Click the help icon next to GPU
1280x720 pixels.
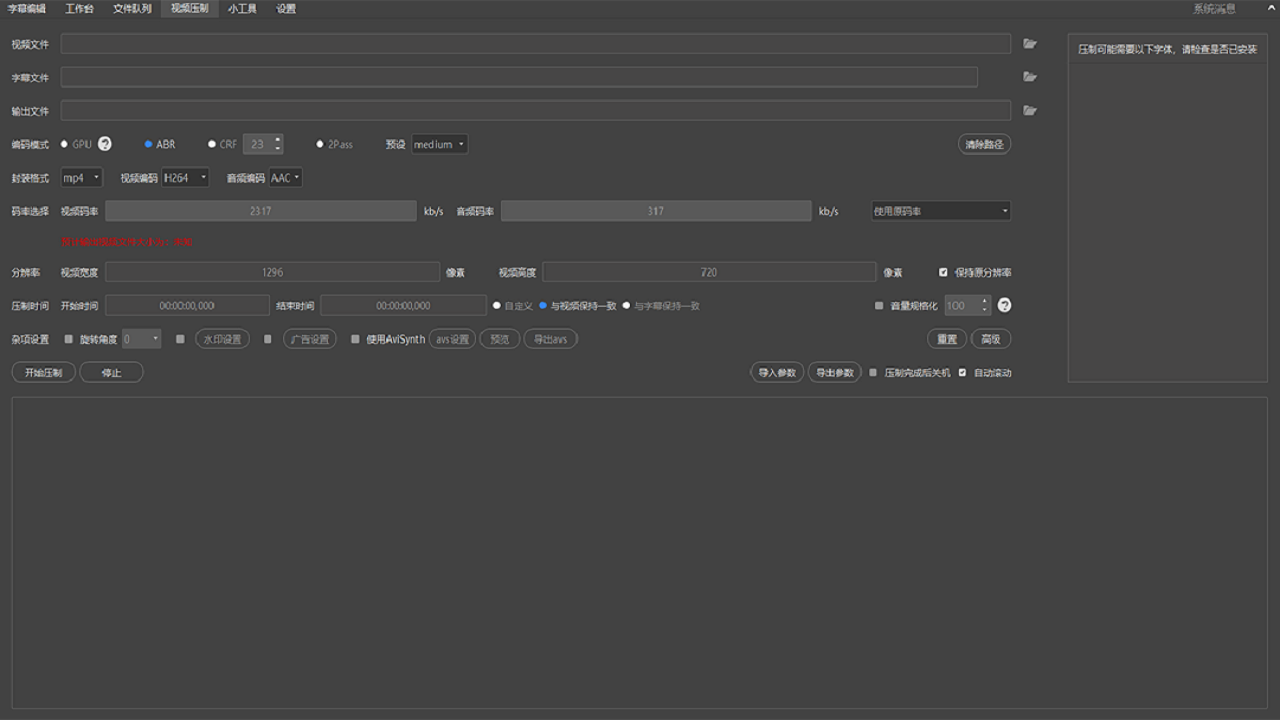pos(105,144)
